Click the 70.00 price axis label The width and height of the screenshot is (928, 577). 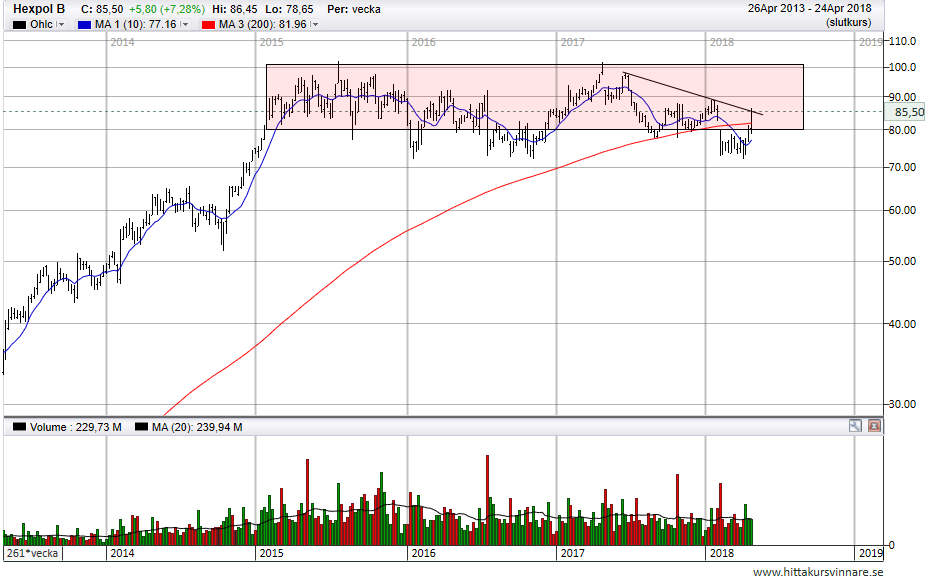point(903,167)
